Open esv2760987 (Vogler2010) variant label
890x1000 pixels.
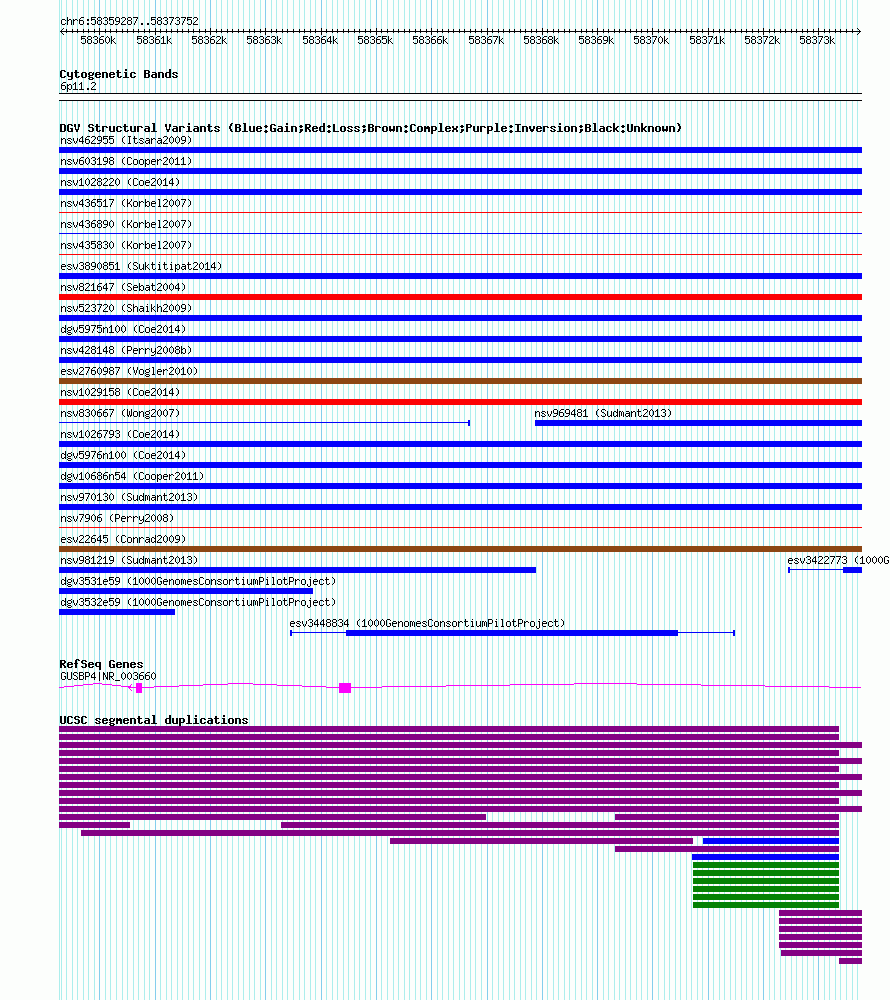click(129, 372)
